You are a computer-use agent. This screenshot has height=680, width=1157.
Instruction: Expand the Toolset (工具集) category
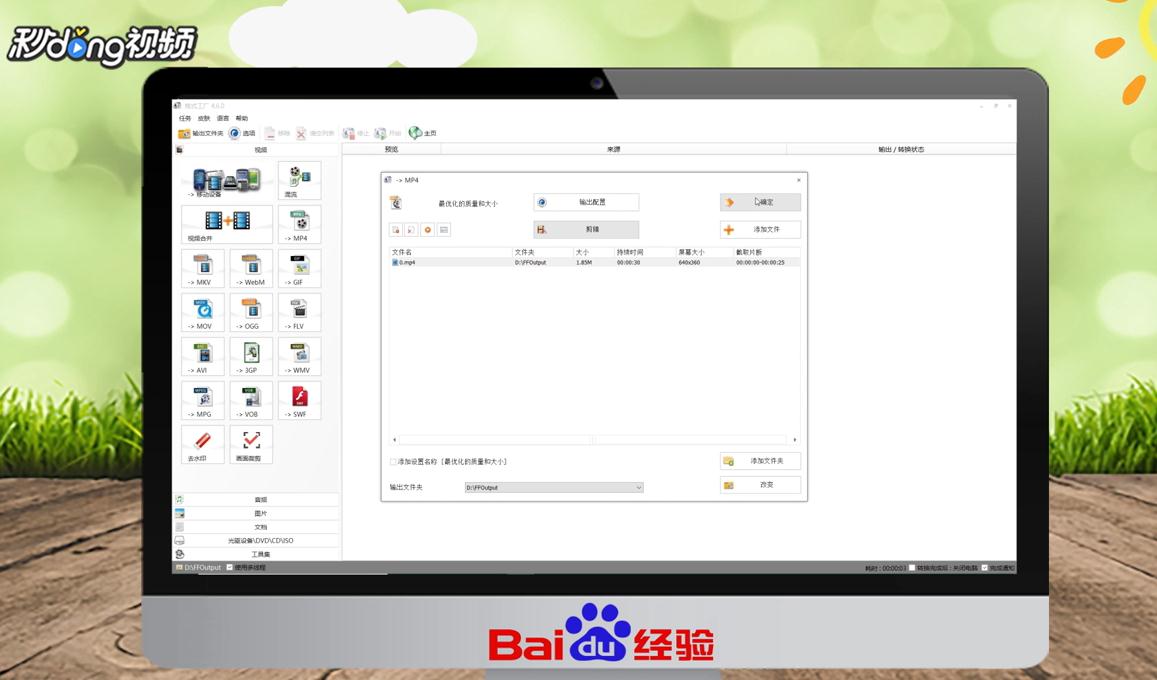[x=256, y=554]
